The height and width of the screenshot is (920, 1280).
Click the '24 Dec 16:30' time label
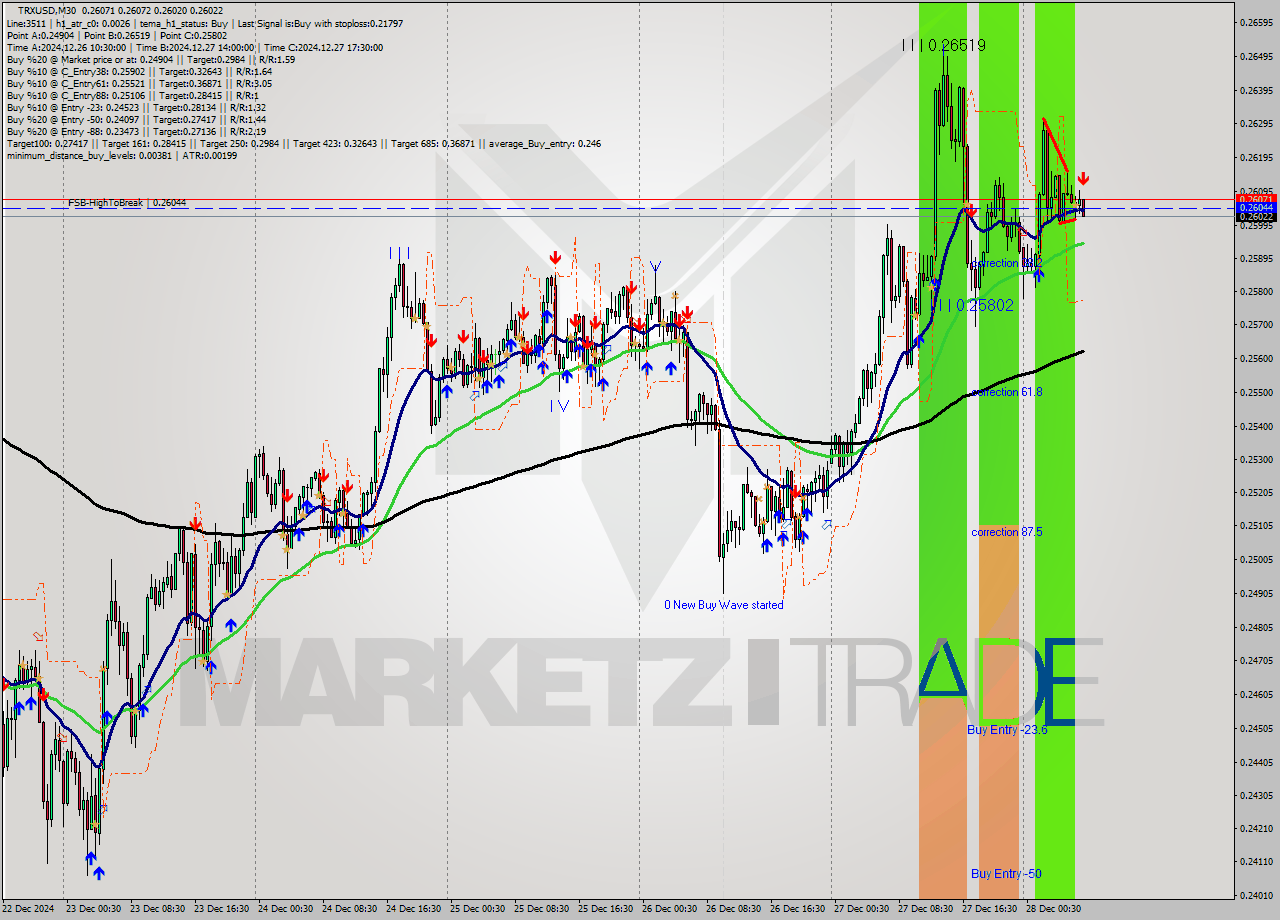pos(415,909)
